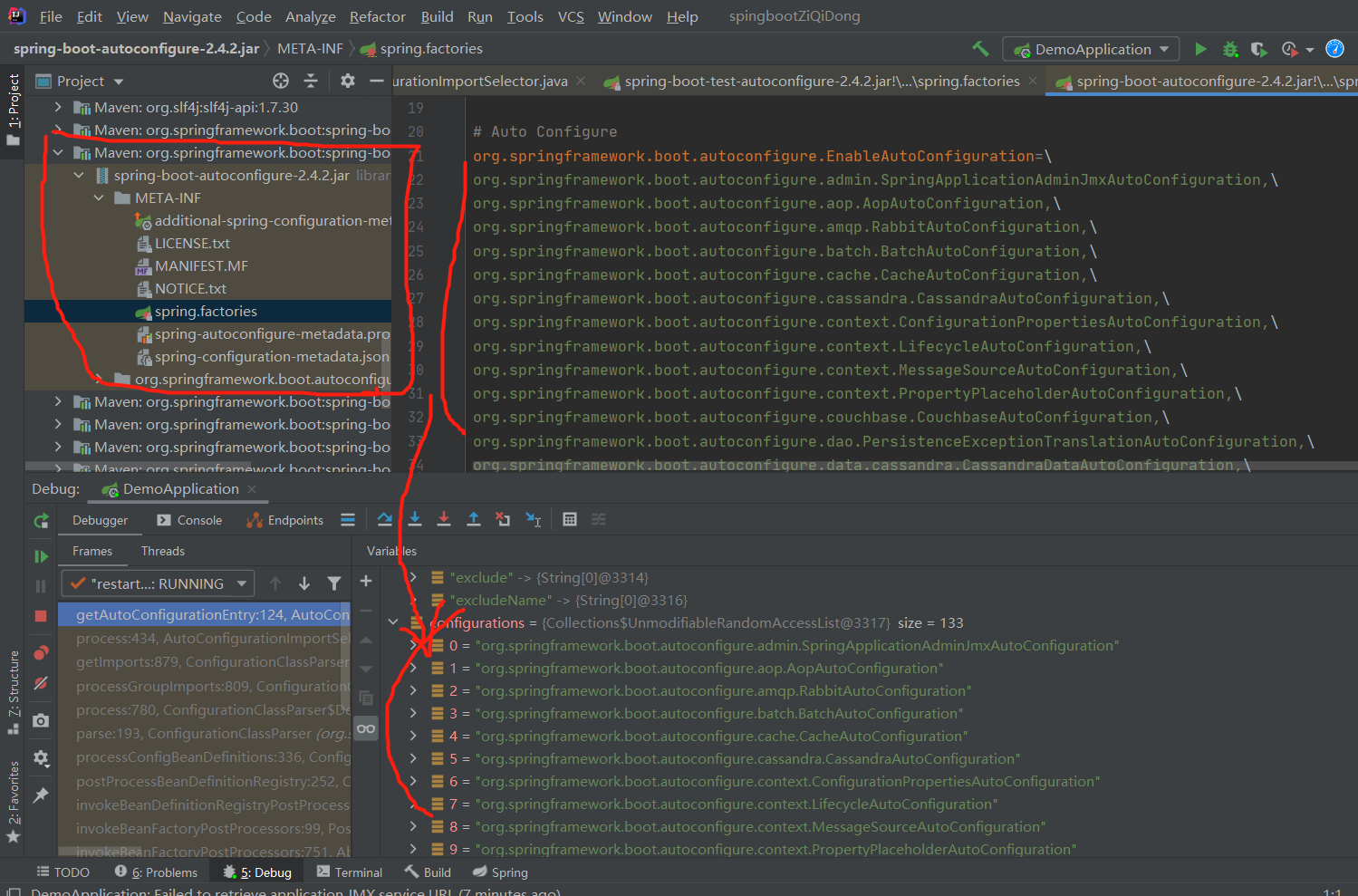This screenshot has width=1358, height=896.
Task: Open Project panel gear settings
Action: 348,81
